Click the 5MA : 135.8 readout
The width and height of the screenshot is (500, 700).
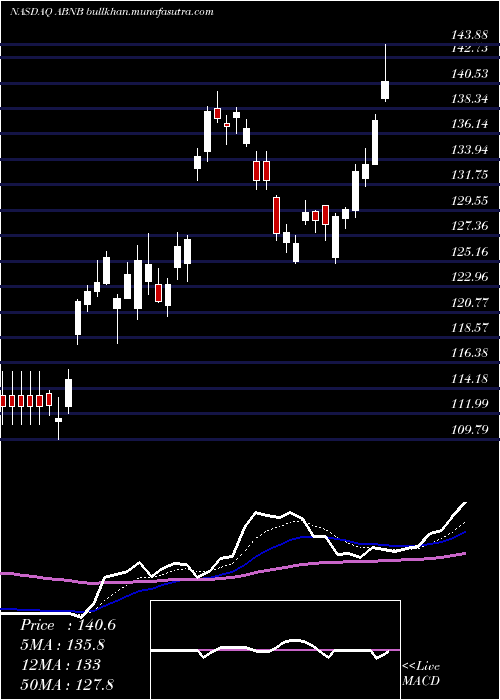coord(64,645)
